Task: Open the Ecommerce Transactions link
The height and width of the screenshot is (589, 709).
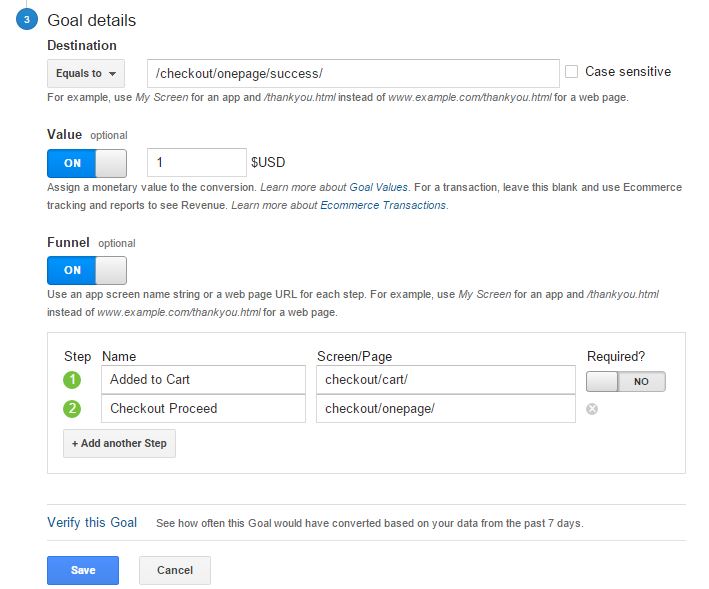Action: (383, 205)
